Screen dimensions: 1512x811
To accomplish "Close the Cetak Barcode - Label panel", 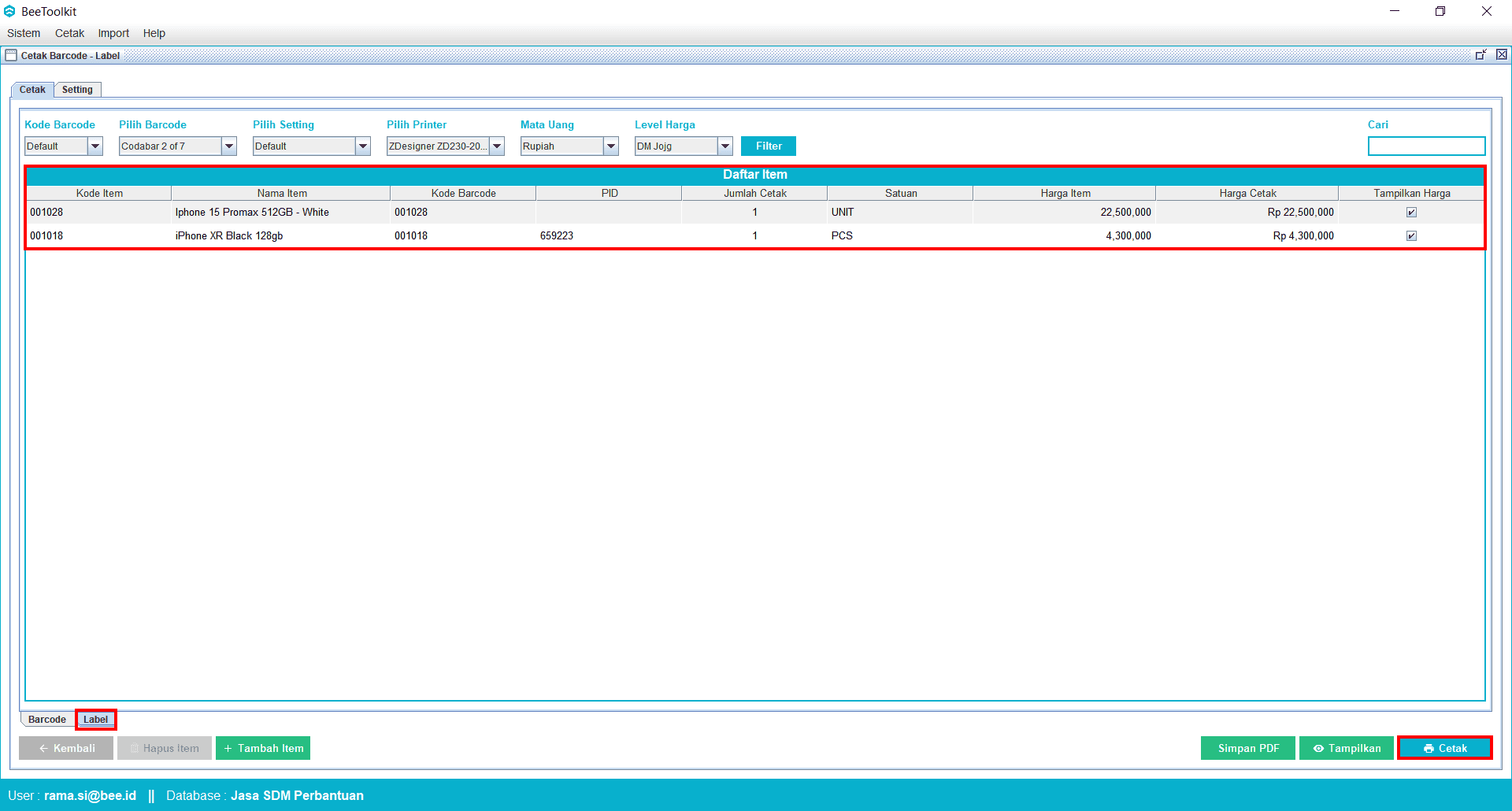I will [1502, 55].
